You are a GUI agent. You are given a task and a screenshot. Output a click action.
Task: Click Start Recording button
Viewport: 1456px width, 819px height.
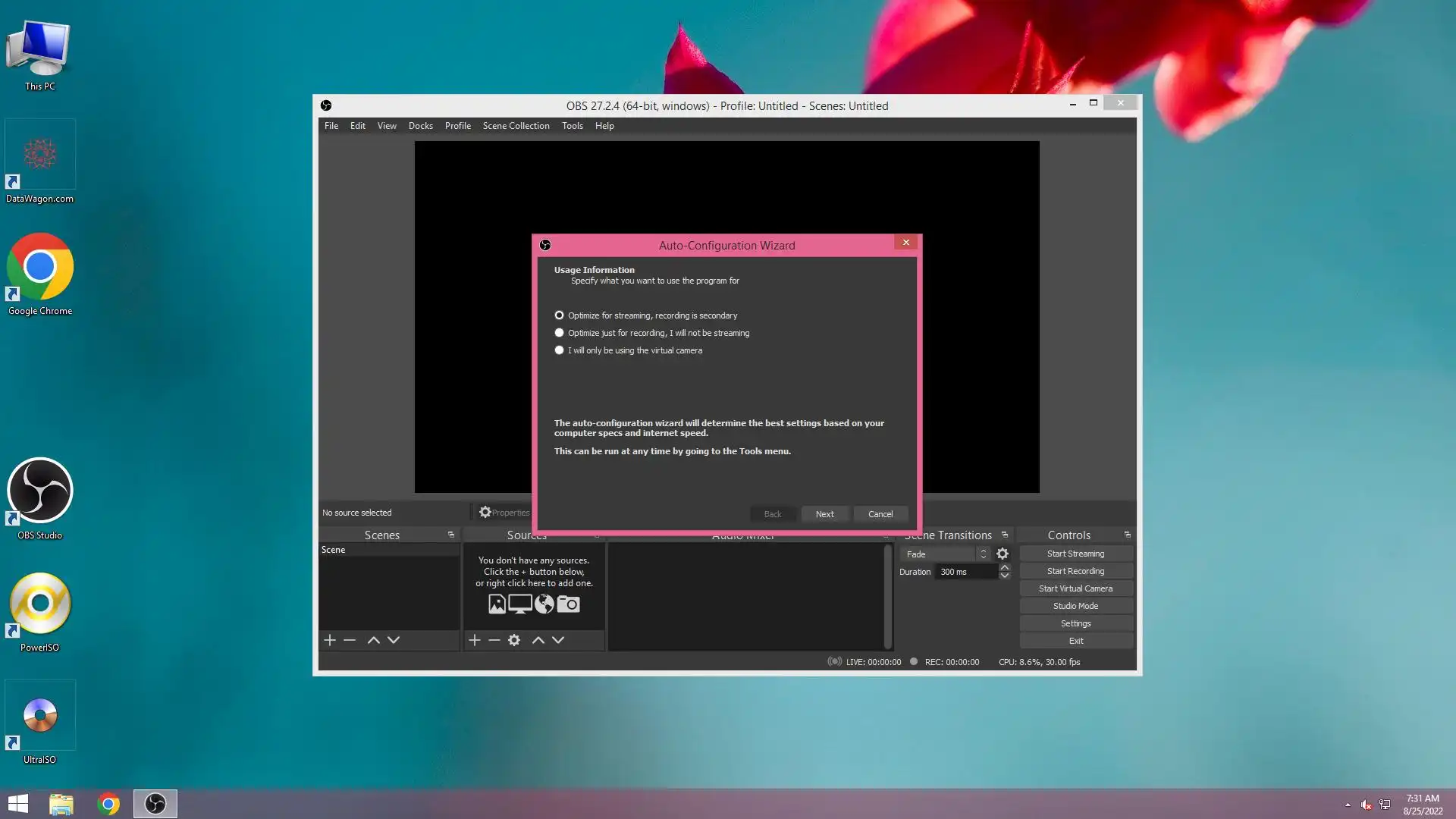[x=1075, y=571]
